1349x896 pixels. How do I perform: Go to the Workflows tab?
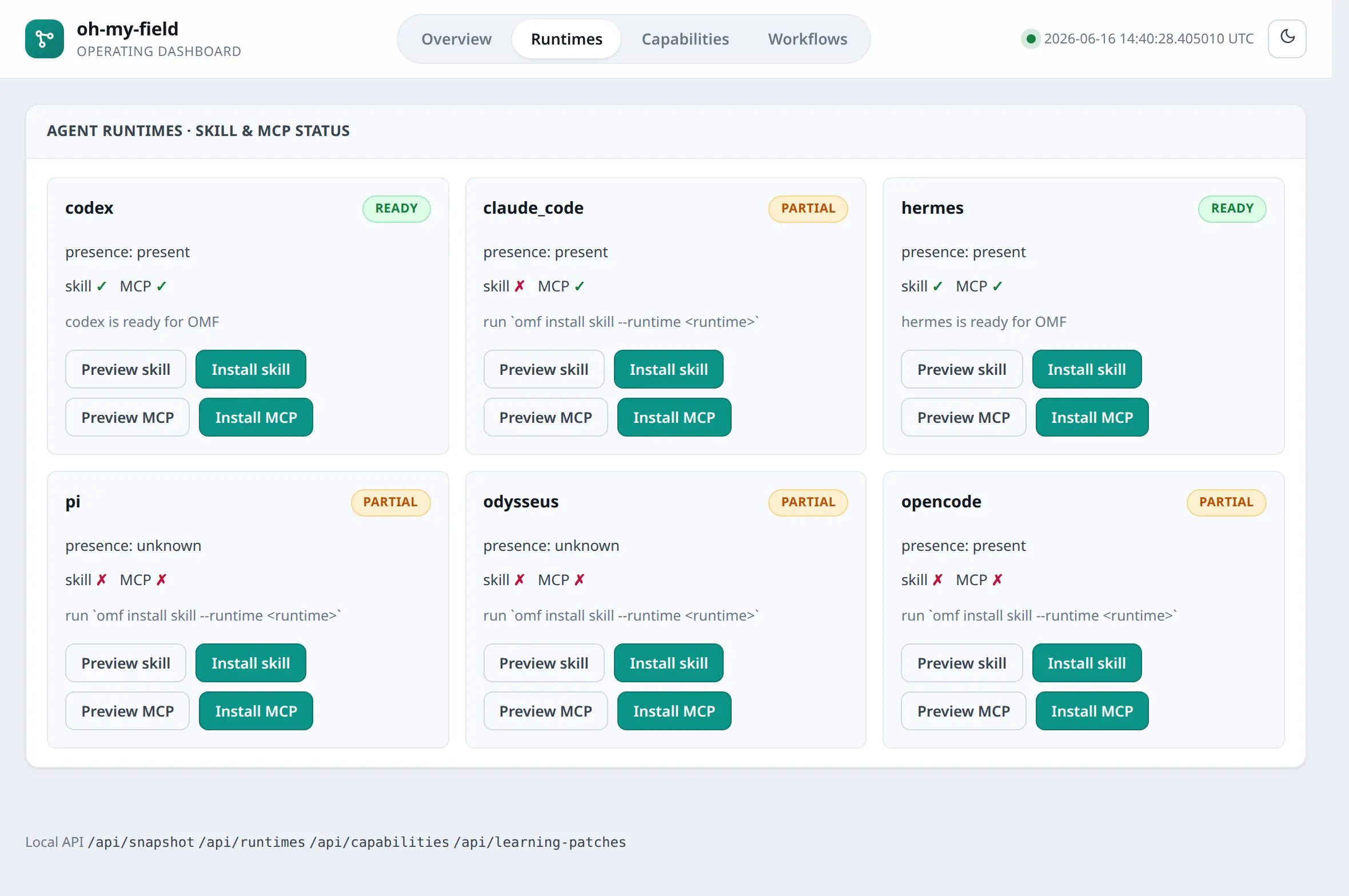pos(808,39)
